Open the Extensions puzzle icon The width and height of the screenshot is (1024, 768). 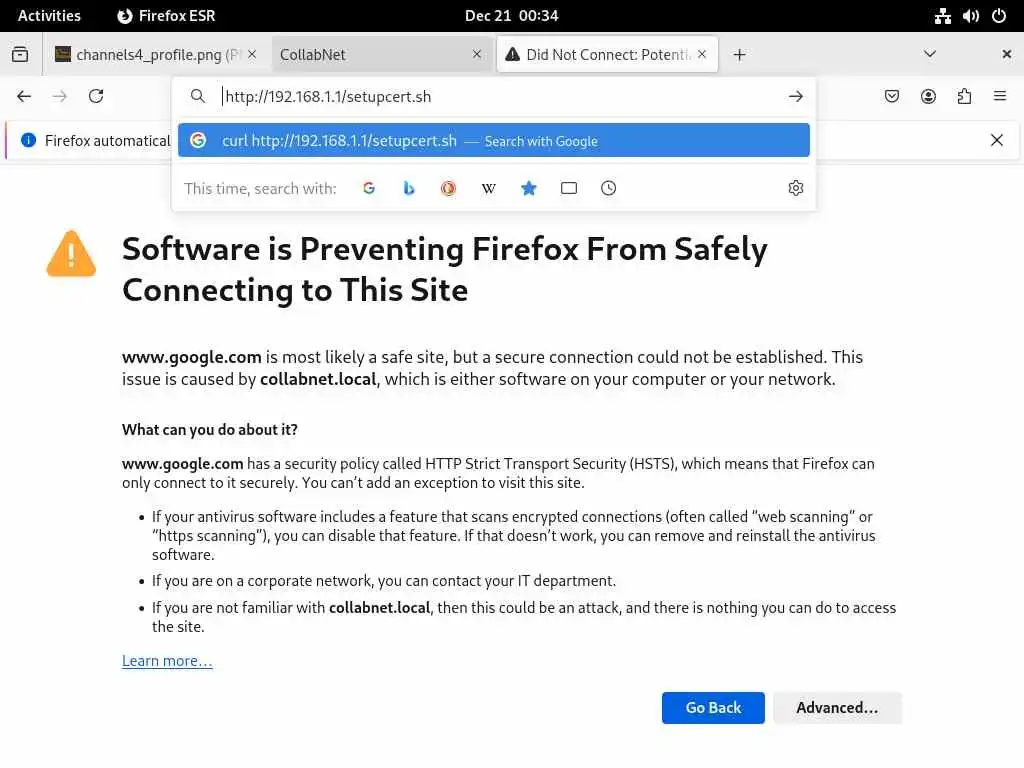tap(964, 96)
